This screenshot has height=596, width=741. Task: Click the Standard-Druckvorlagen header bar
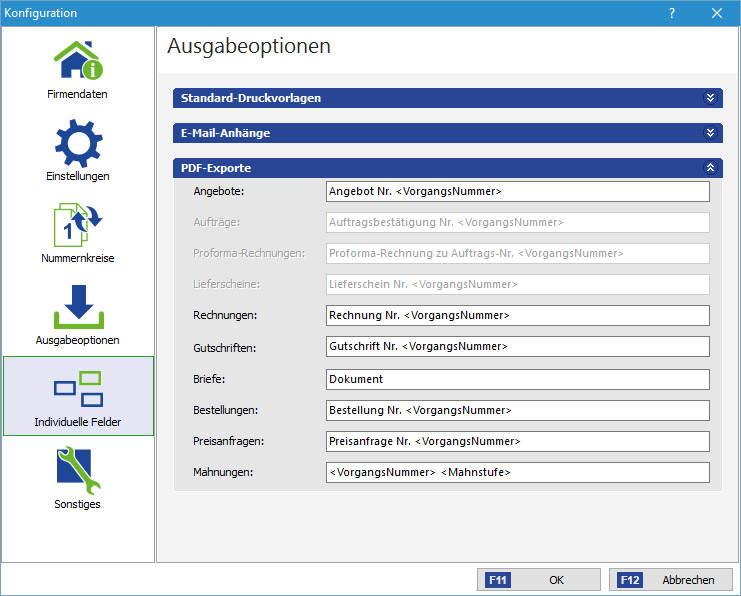click(x=448, y=98)
